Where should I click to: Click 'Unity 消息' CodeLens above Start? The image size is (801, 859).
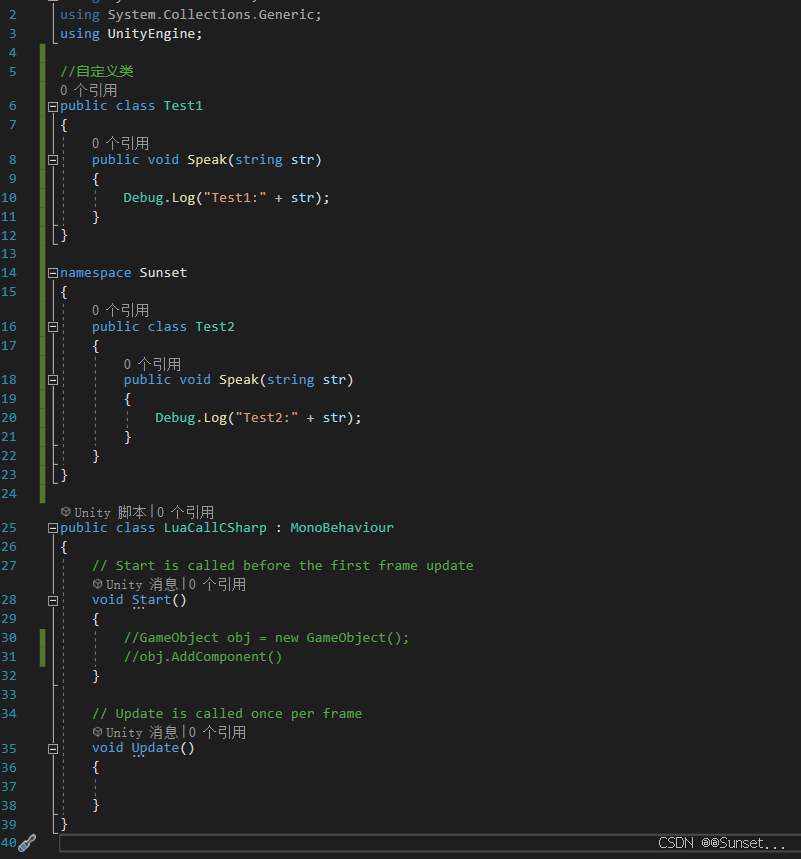[x=142, y=585]
